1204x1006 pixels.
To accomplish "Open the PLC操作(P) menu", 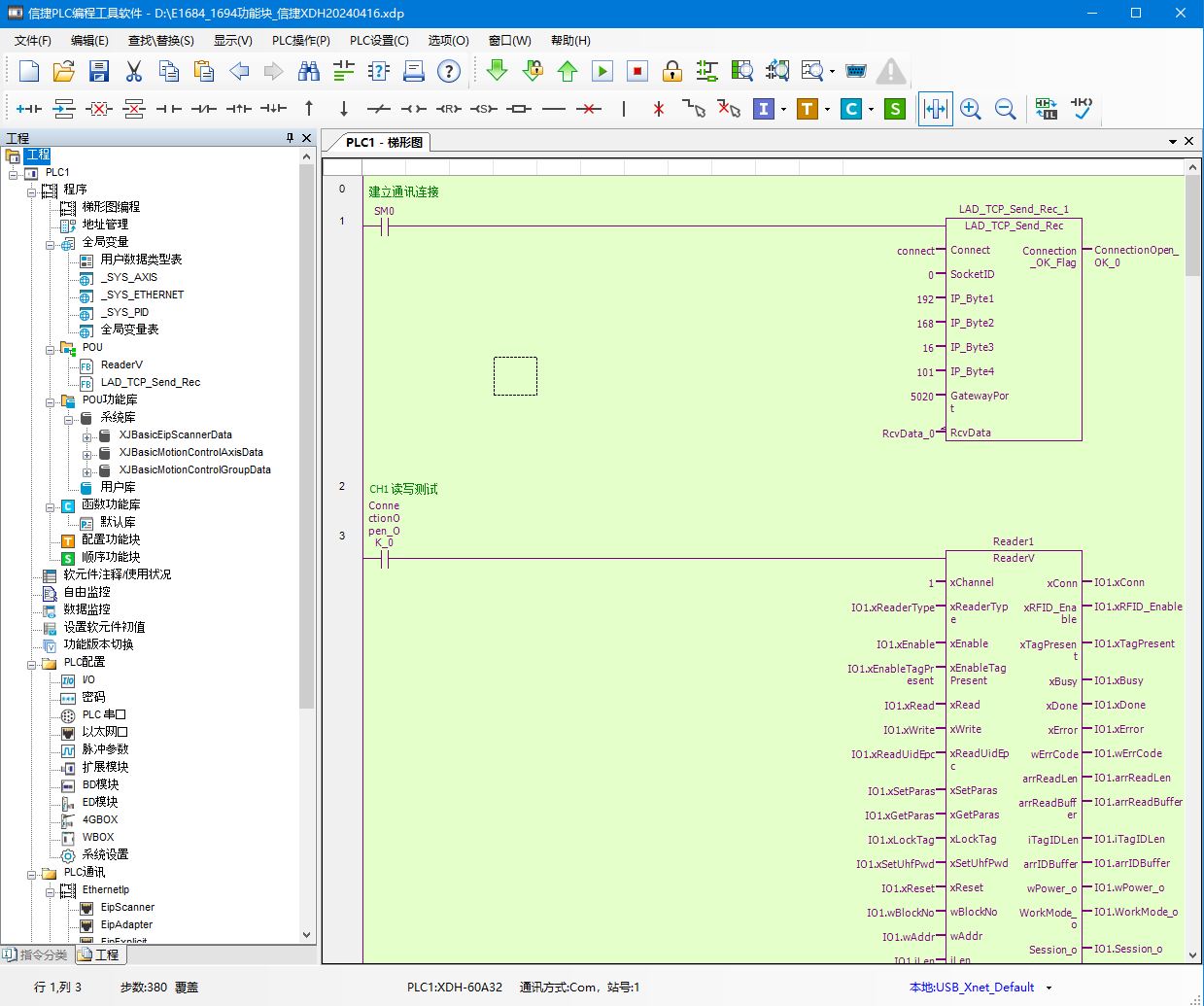I will (x=300, y=40).
